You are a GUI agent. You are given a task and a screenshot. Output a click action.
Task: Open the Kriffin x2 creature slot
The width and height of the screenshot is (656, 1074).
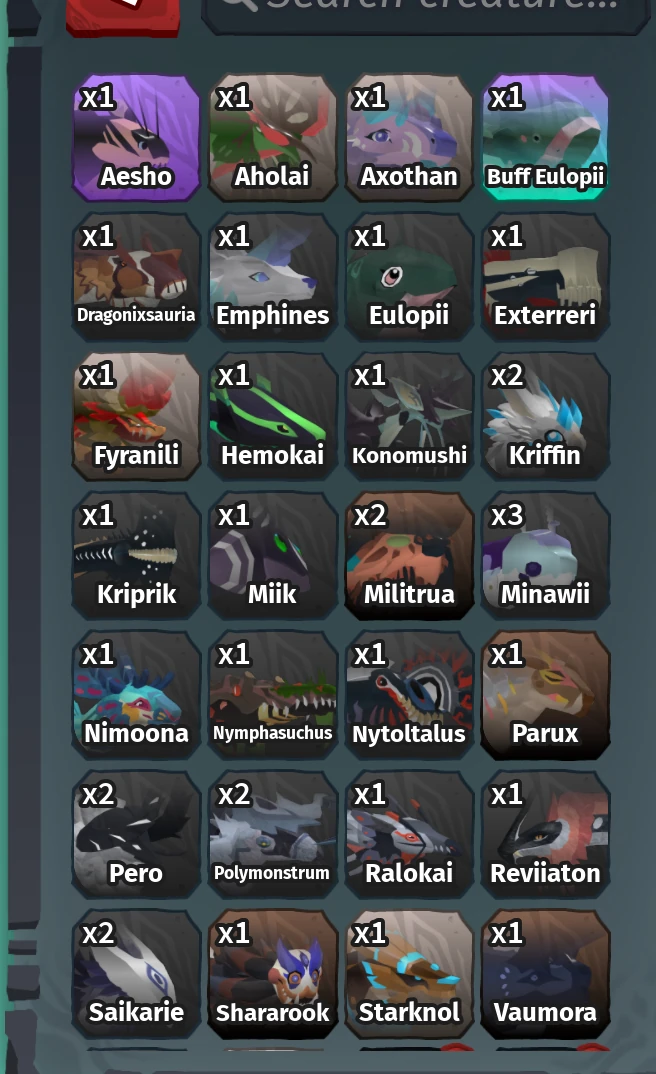pos(545,416)
